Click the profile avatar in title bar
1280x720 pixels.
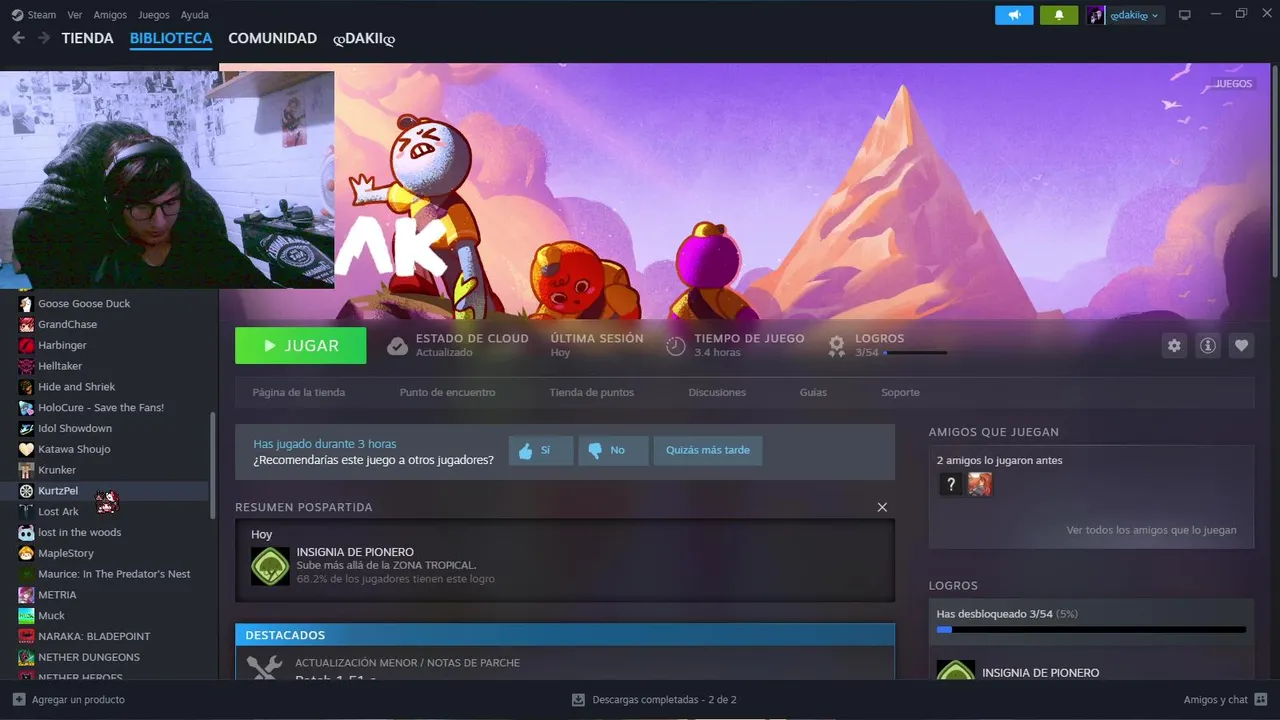[x=1097, y=15]
